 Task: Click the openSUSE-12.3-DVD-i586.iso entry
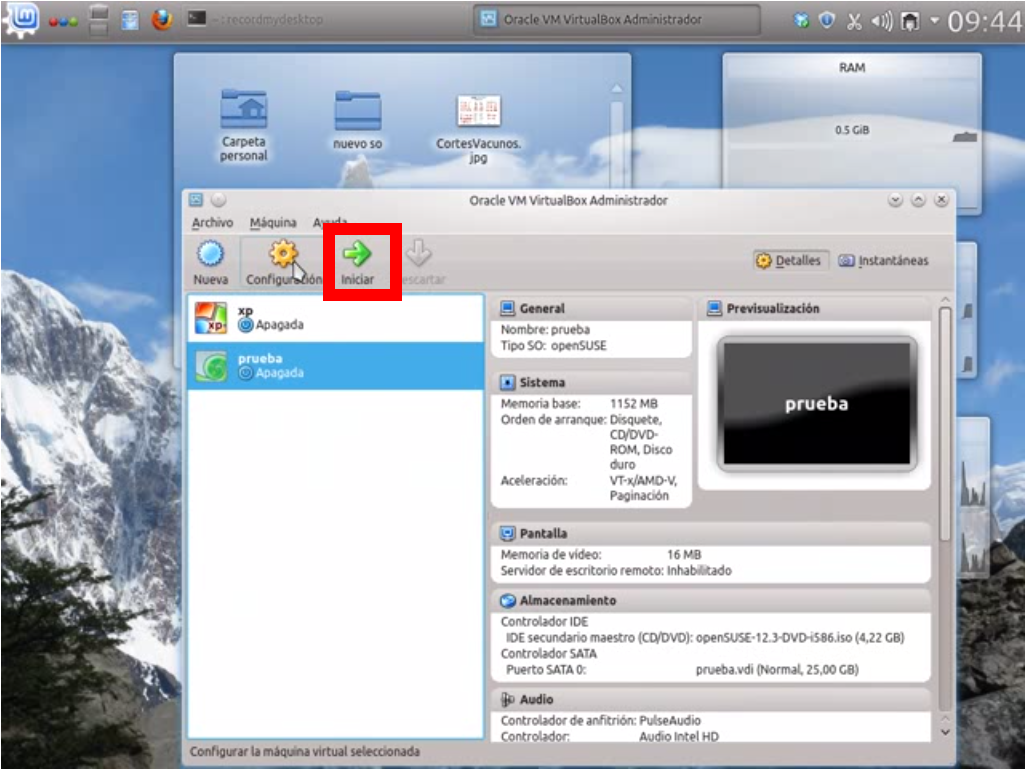tap(800, 637)
